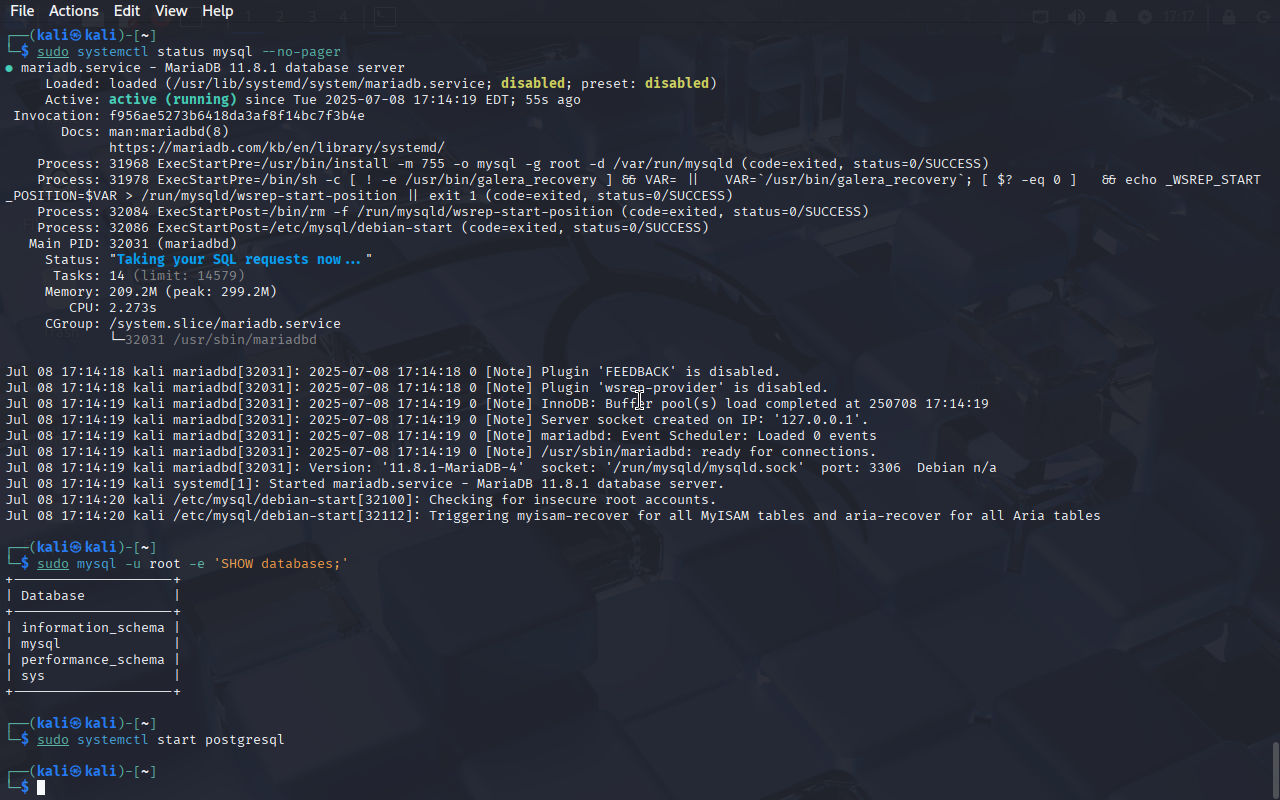1280x800 pixels.
Task: Click the 'systemctl status mysql --no-pager' command
Action: coord(209,51)
